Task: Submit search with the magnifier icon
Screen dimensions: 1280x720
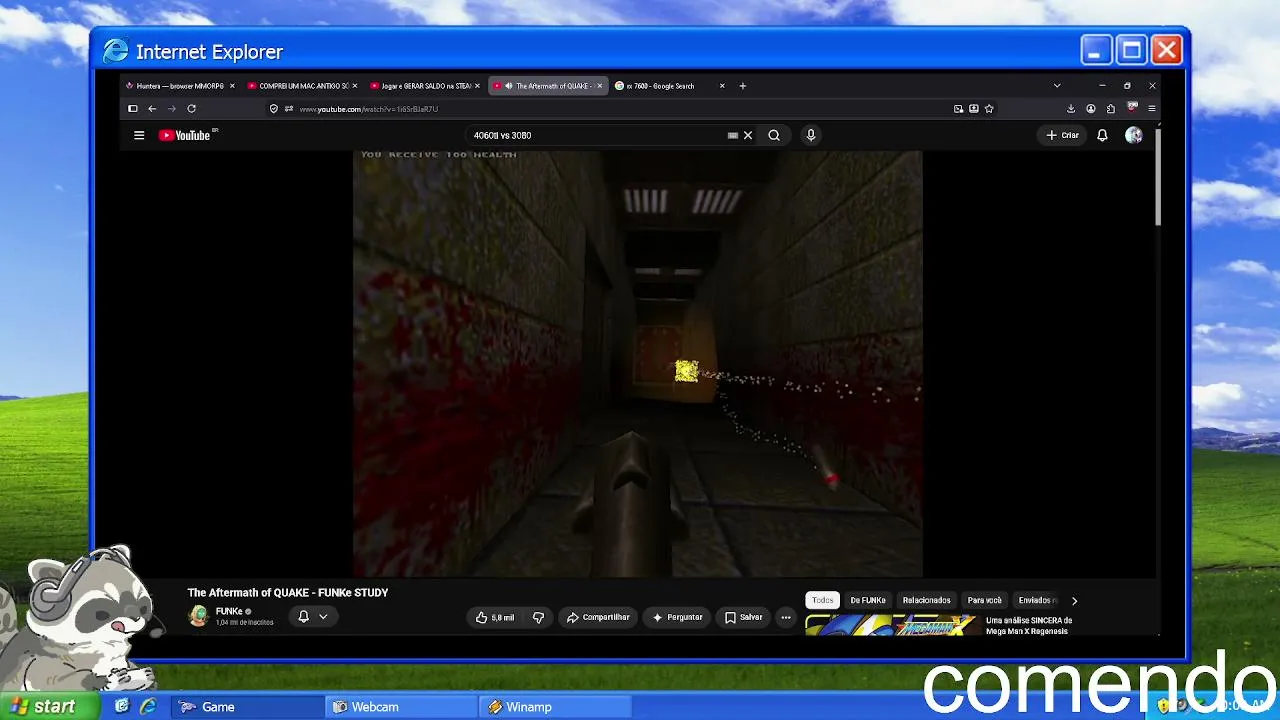Action: pos(774,135)
